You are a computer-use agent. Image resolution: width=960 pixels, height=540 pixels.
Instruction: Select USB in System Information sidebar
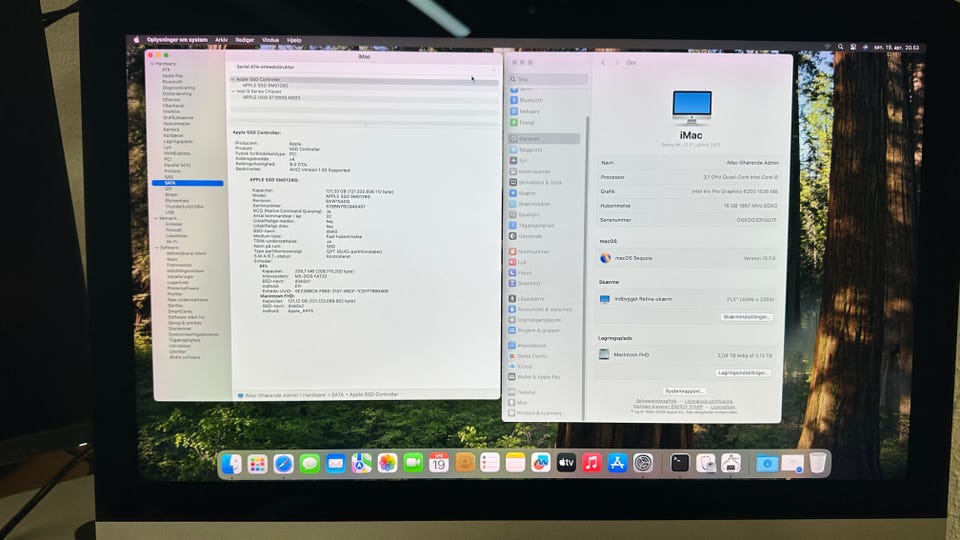click(170, 212)
